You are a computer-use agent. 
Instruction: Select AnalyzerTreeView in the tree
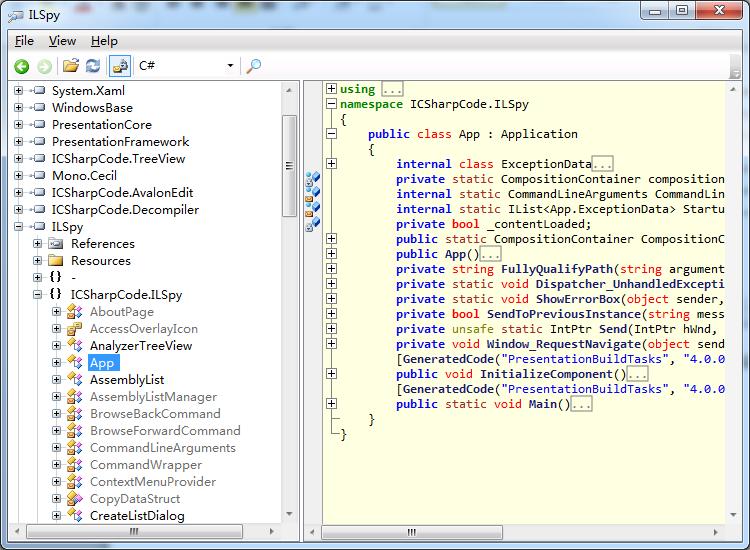(140, 346)
